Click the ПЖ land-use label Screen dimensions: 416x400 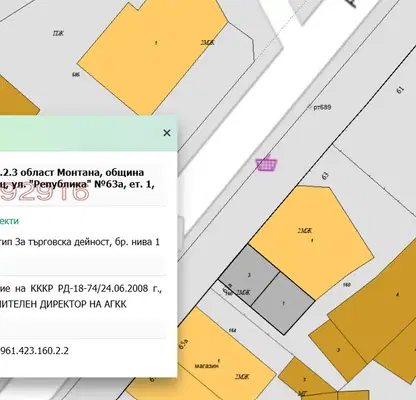coord(58,33)
